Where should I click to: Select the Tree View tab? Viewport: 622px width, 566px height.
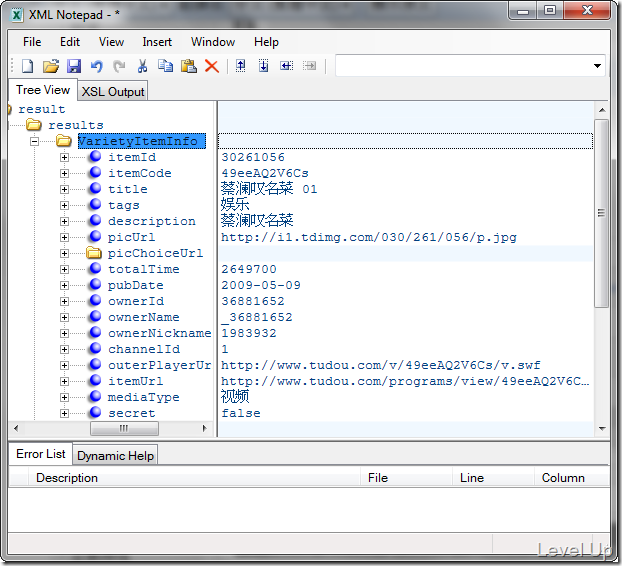click(43, 90)
